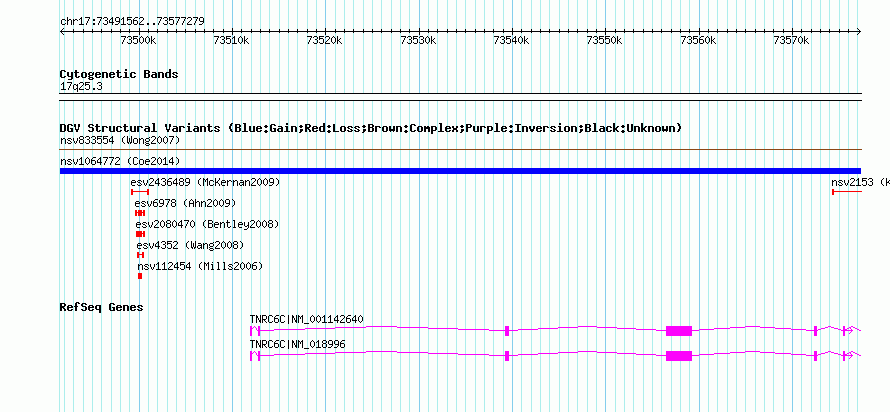
Task: Open variant esv2436489 (McKernan2009) label
Action: pyautogui.click(x=205, y=182)
